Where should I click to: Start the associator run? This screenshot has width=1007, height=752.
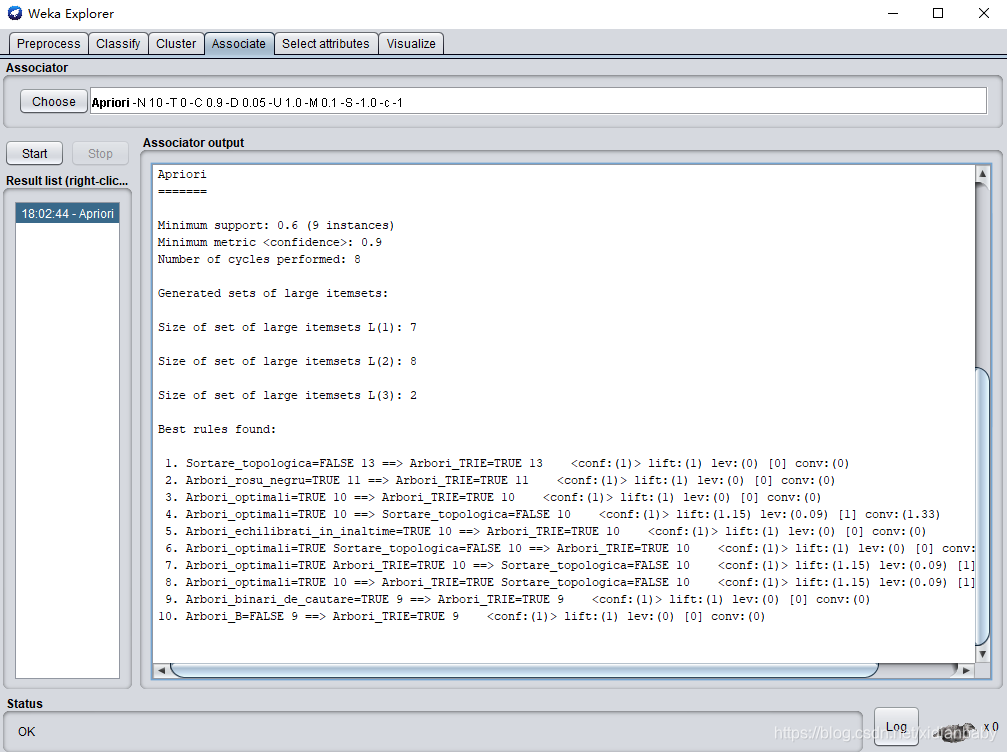point(35,153)
